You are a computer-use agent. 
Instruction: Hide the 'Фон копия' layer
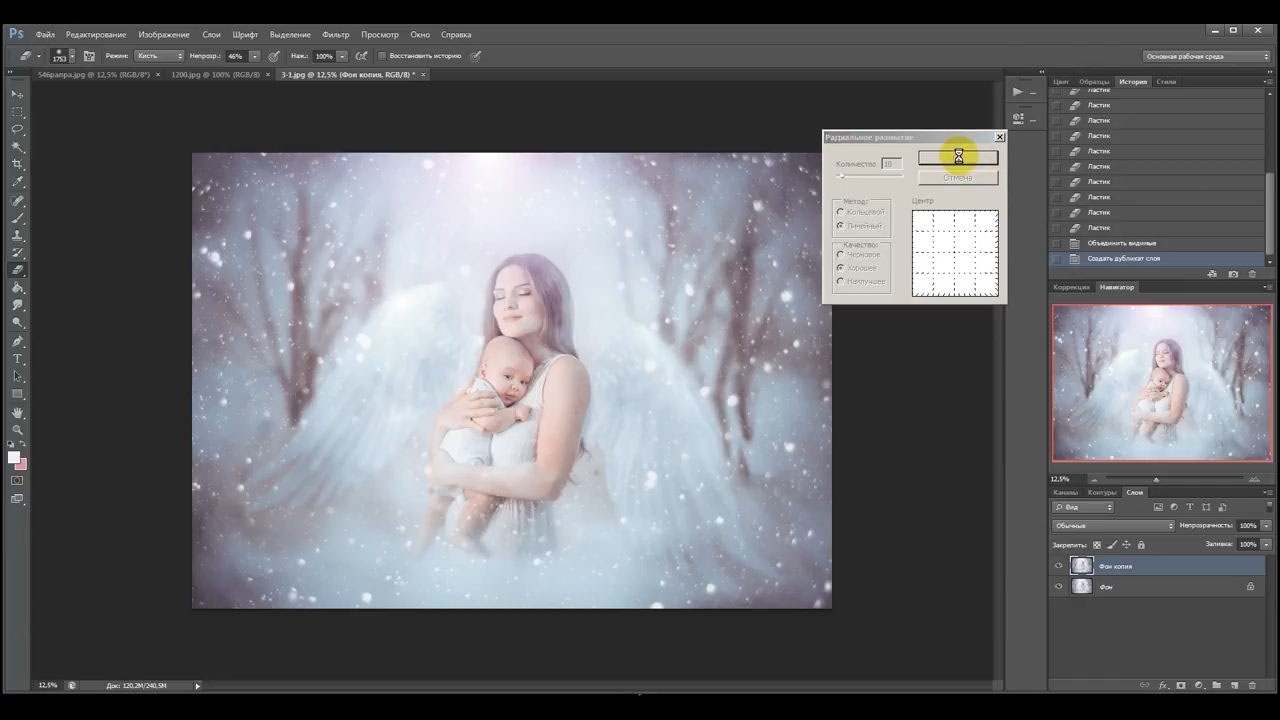[x=1059, y=566]
